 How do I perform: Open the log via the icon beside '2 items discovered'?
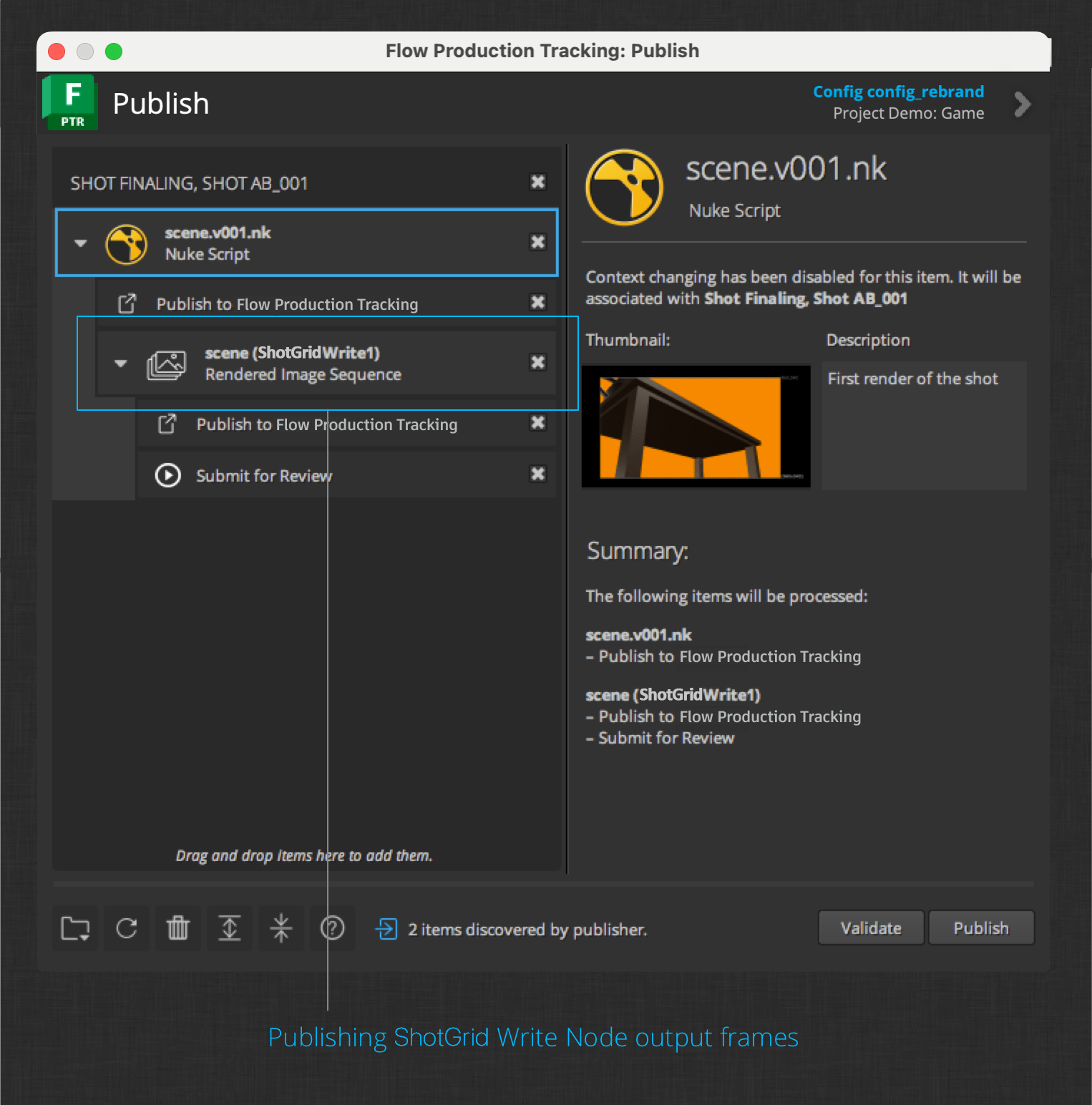pos(386,929)
